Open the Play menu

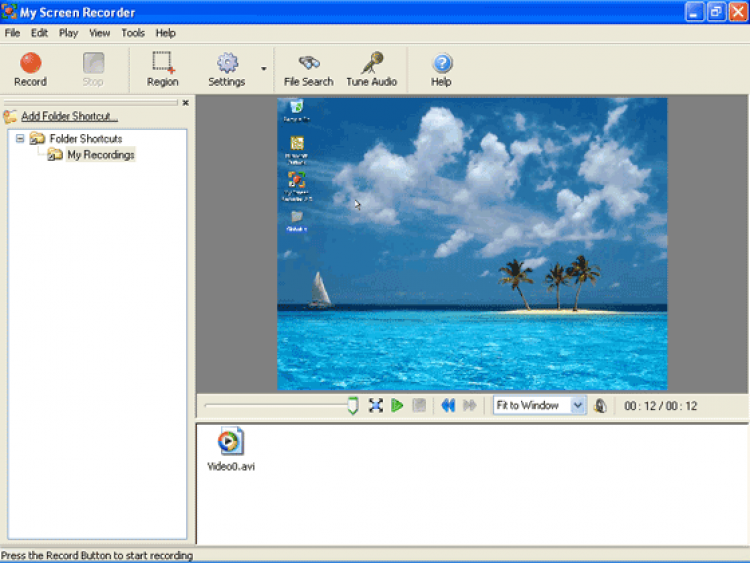[x=68, y=33]
